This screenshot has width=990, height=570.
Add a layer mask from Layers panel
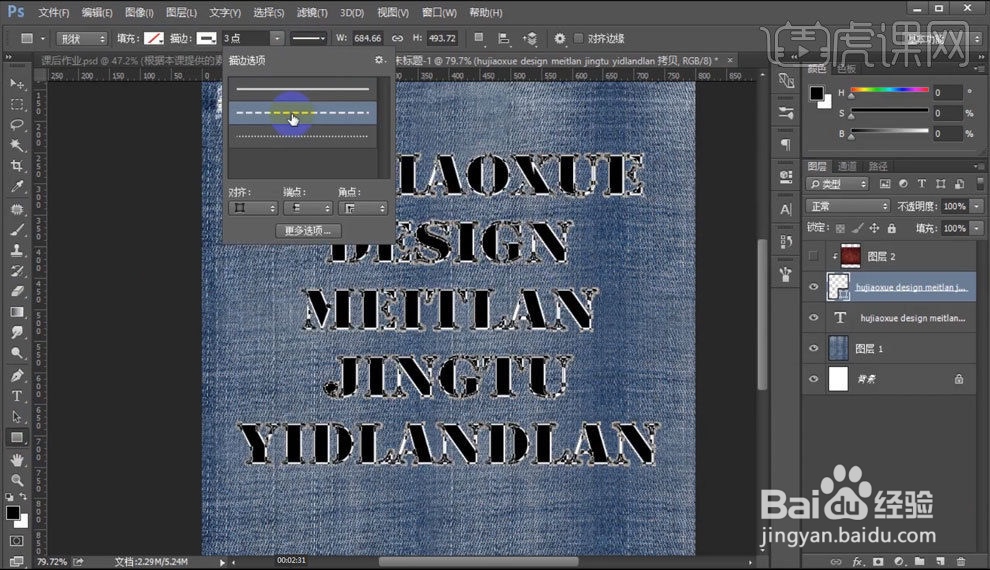click(878, 561)
